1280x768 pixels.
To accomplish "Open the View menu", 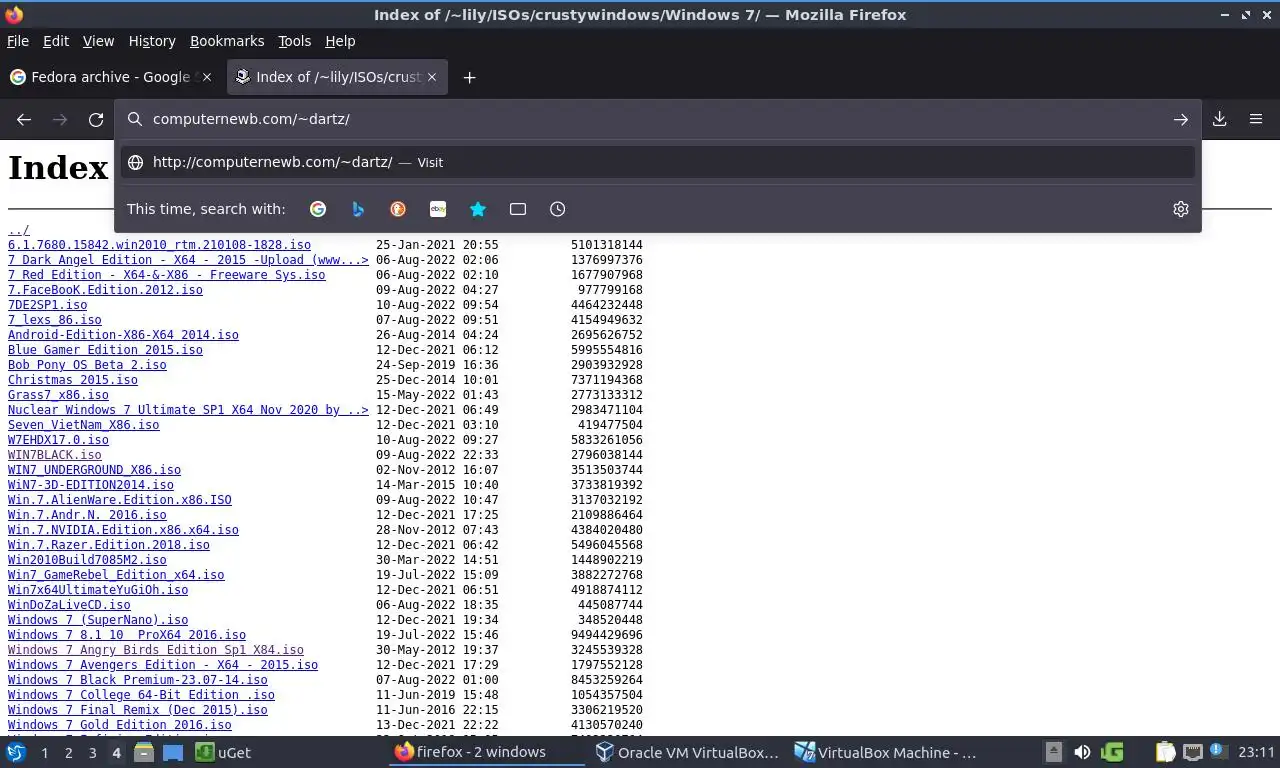I will pyautogui.click(x=98, y=41).
